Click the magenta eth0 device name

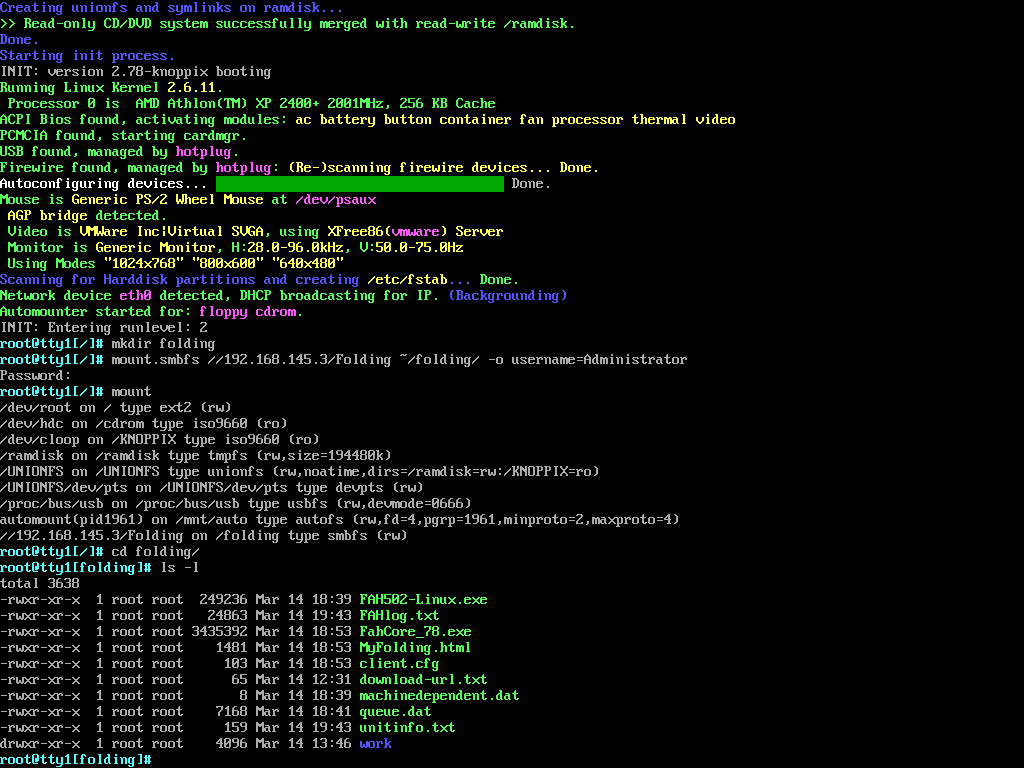(x=136, y=296)
